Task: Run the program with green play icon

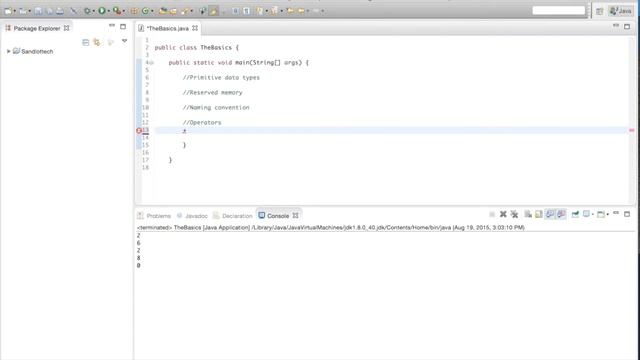Action: [x=102, y=11]
